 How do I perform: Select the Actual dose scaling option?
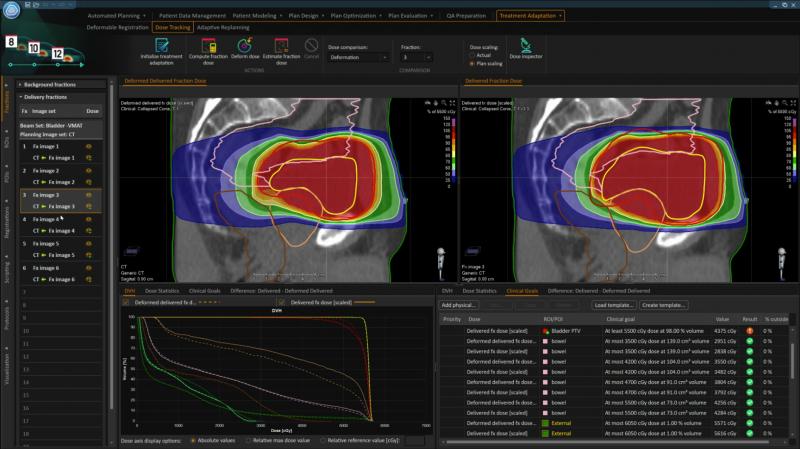472,54
